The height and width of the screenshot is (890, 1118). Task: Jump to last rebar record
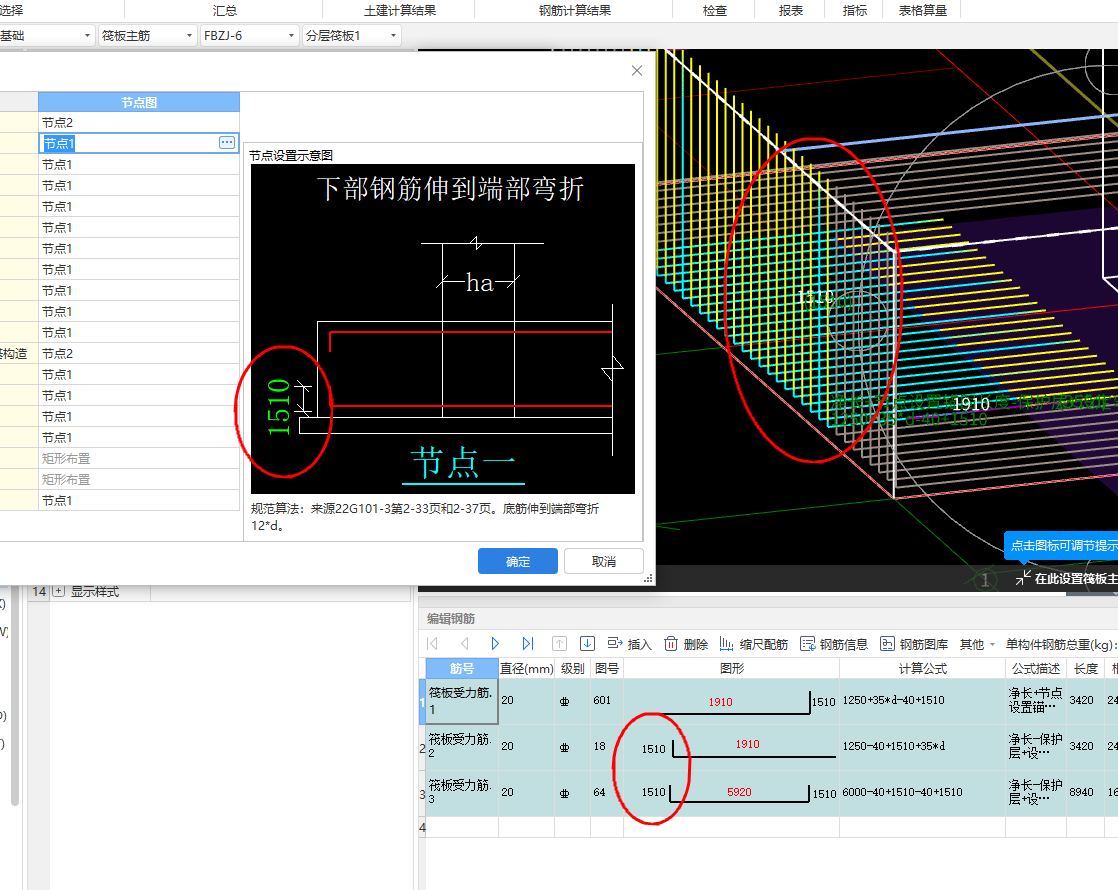pyautogui.click(x=528, y=644)
